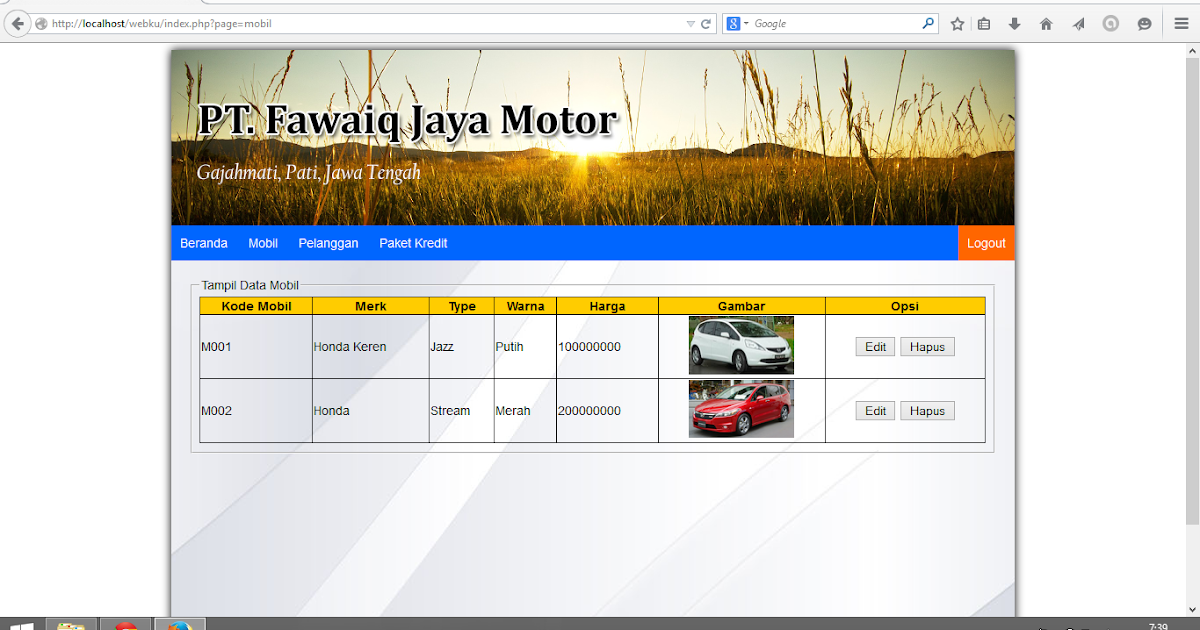Select the 200000000 price cell

(607, 411)
